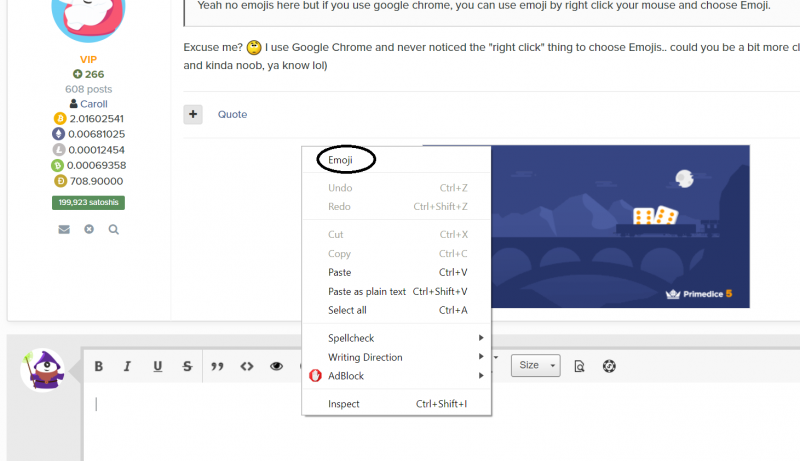This screenshot has height=461, width=800.
Task: Click the Litecoin balance coin icon
Action: click(59, 150)
